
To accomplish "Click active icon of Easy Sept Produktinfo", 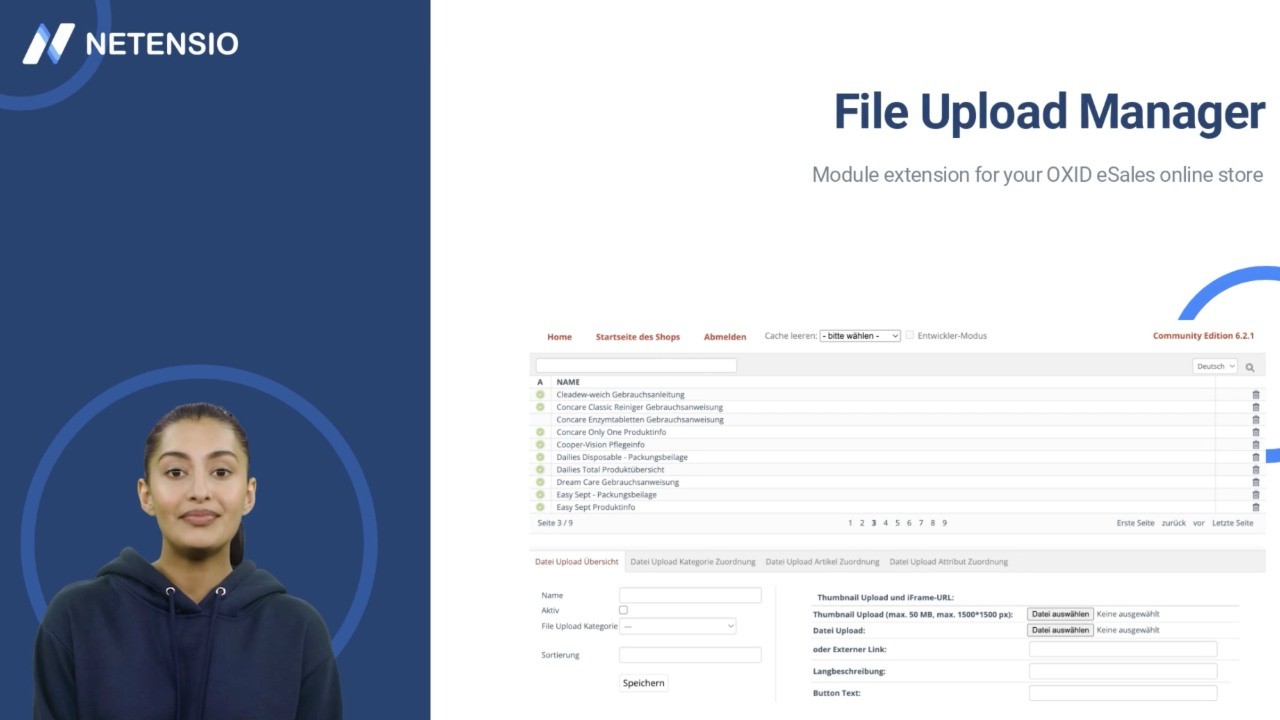I will tap(540, 507).
